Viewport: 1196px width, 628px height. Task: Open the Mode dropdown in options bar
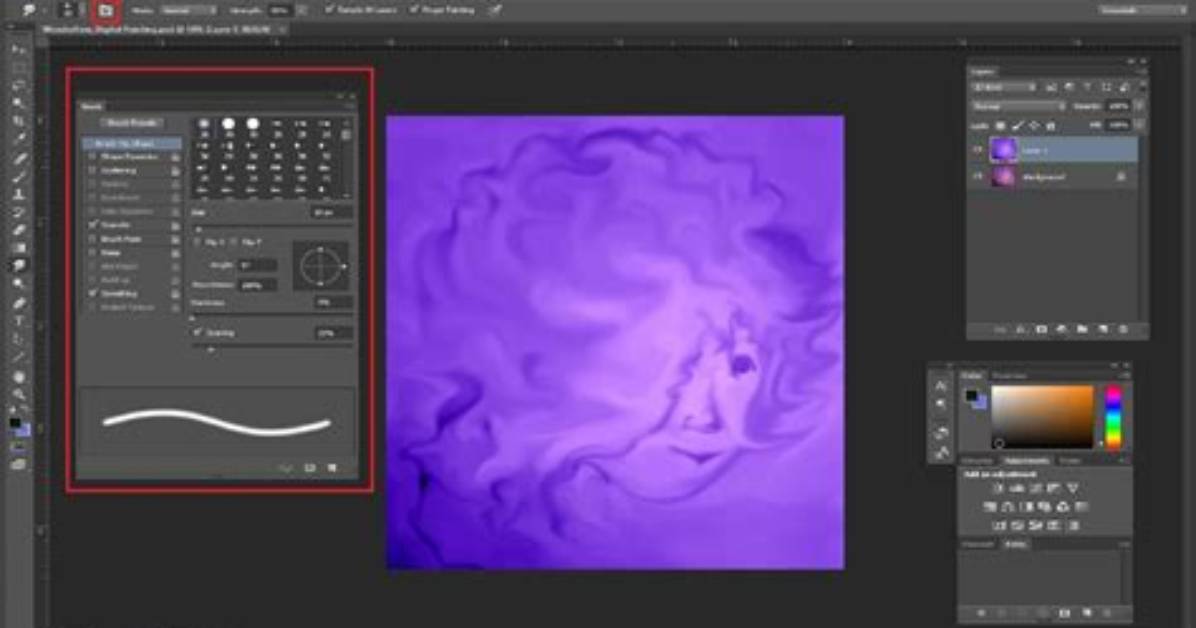pyautogui.click(x=188, y=11)
